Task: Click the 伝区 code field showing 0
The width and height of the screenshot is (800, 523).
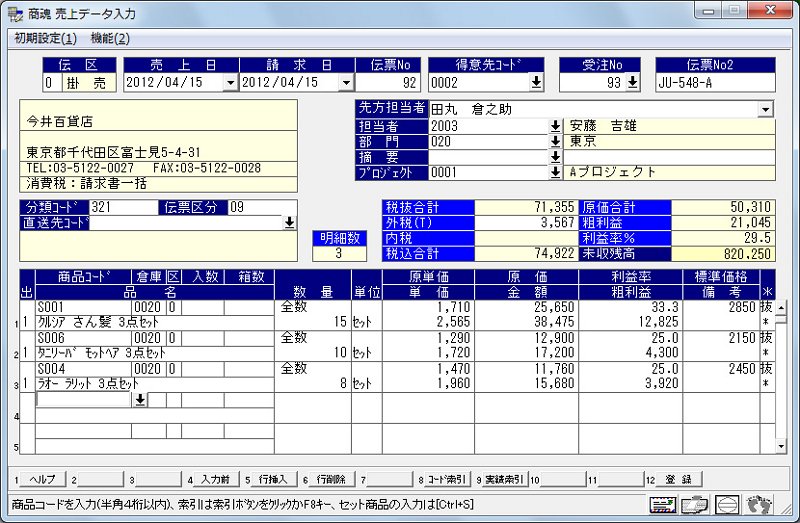Action: 52,83
